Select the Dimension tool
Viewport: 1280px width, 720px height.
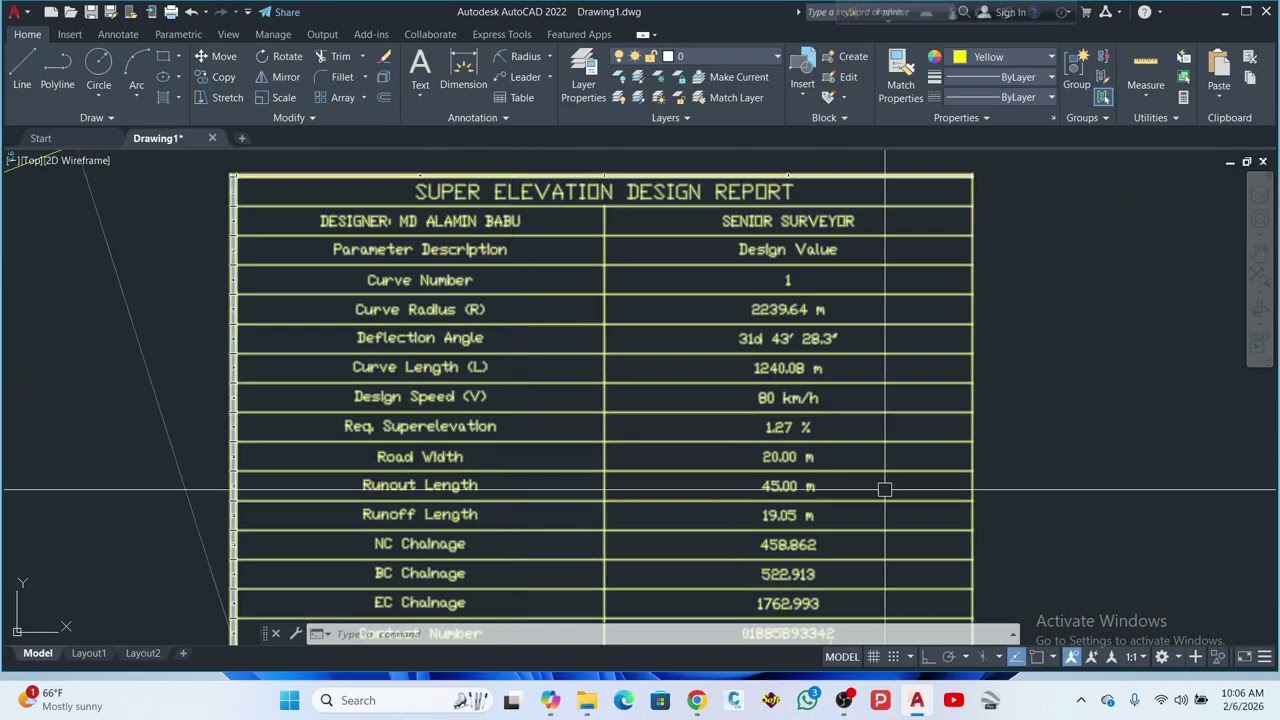pos(463,71)
